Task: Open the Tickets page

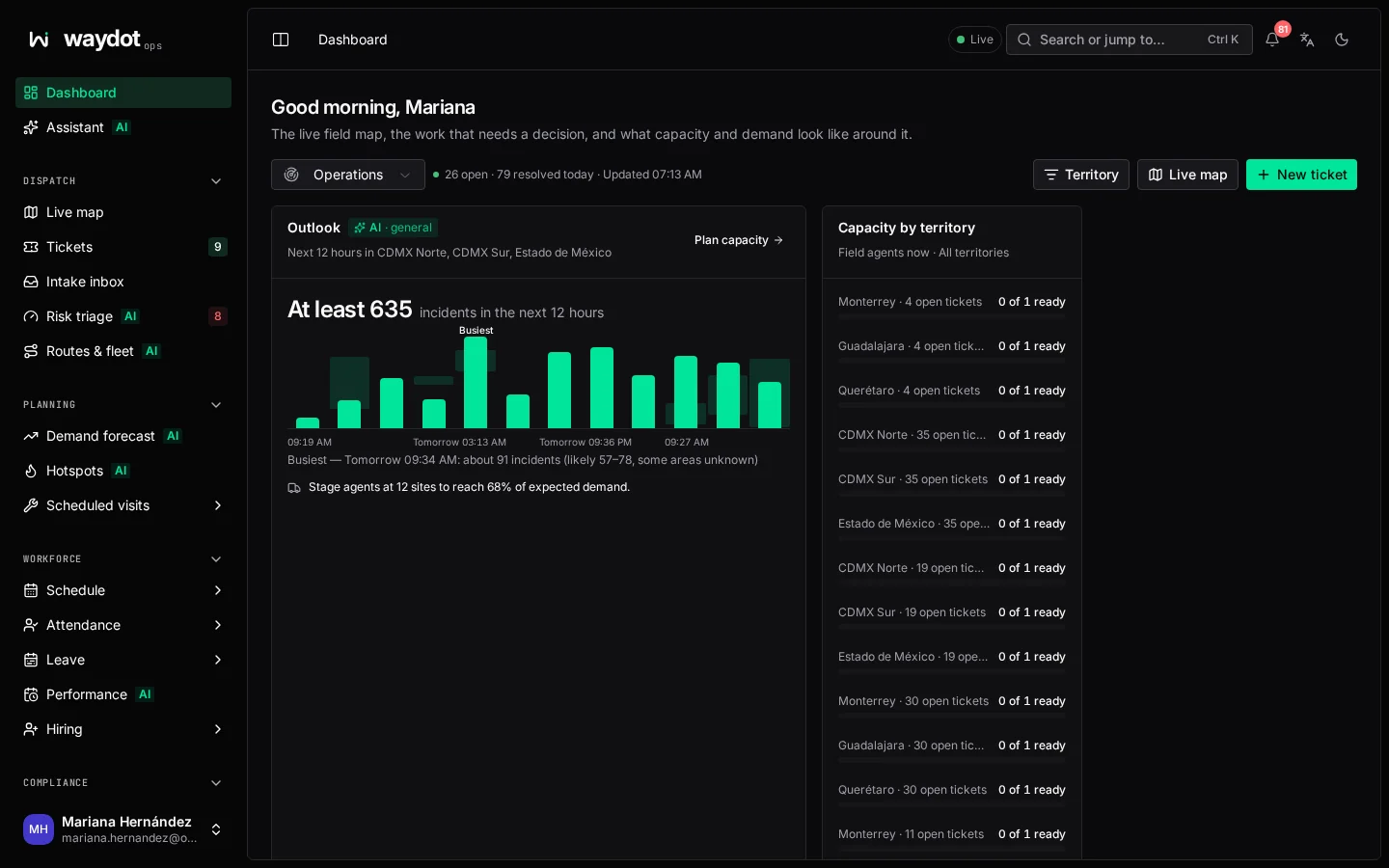Action: [x=123, y=247]
